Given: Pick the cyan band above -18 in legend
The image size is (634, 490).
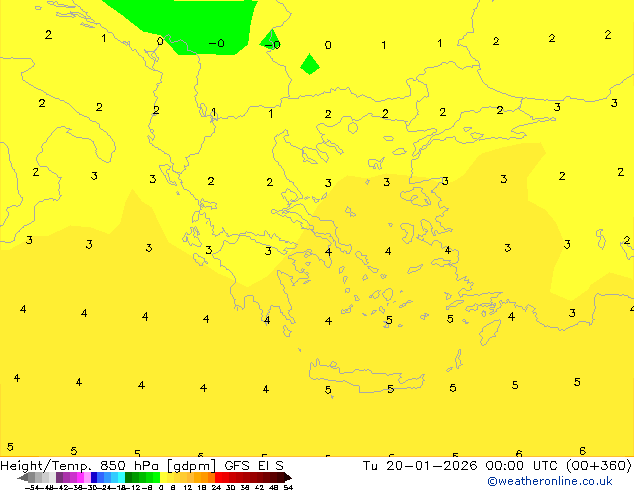Looking at the screenshot, I should (x=121, y=477).
